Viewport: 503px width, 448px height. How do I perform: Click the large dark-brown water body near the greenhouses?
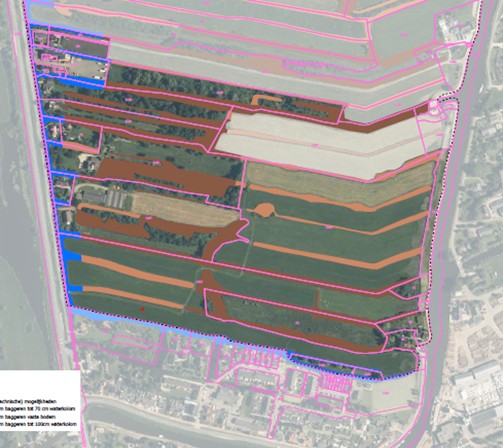tap(167, 177)
